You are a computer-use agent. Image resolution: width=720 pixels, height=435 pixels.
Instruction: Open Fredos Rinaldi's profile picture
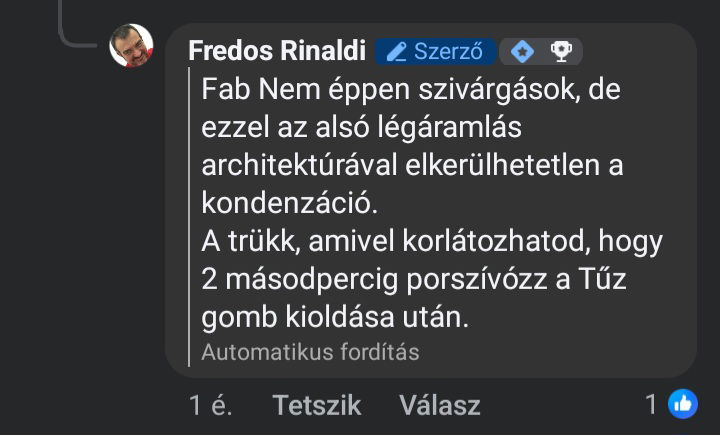click(x=131, y=46)
